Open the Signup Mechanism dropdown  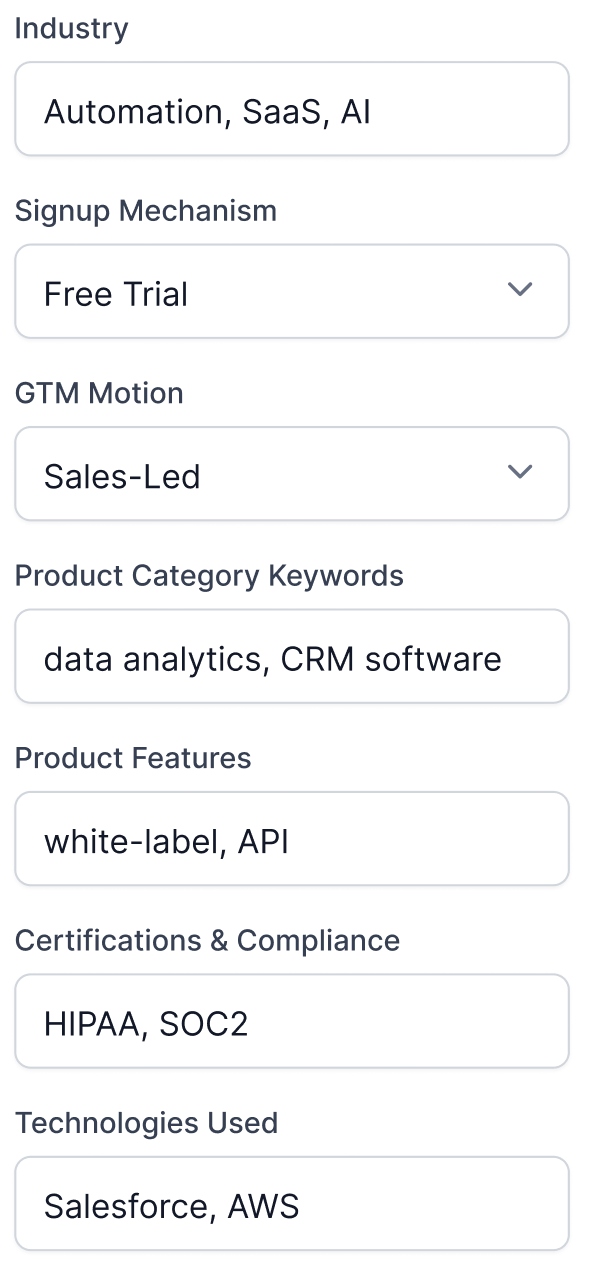[x=291, y=291]
